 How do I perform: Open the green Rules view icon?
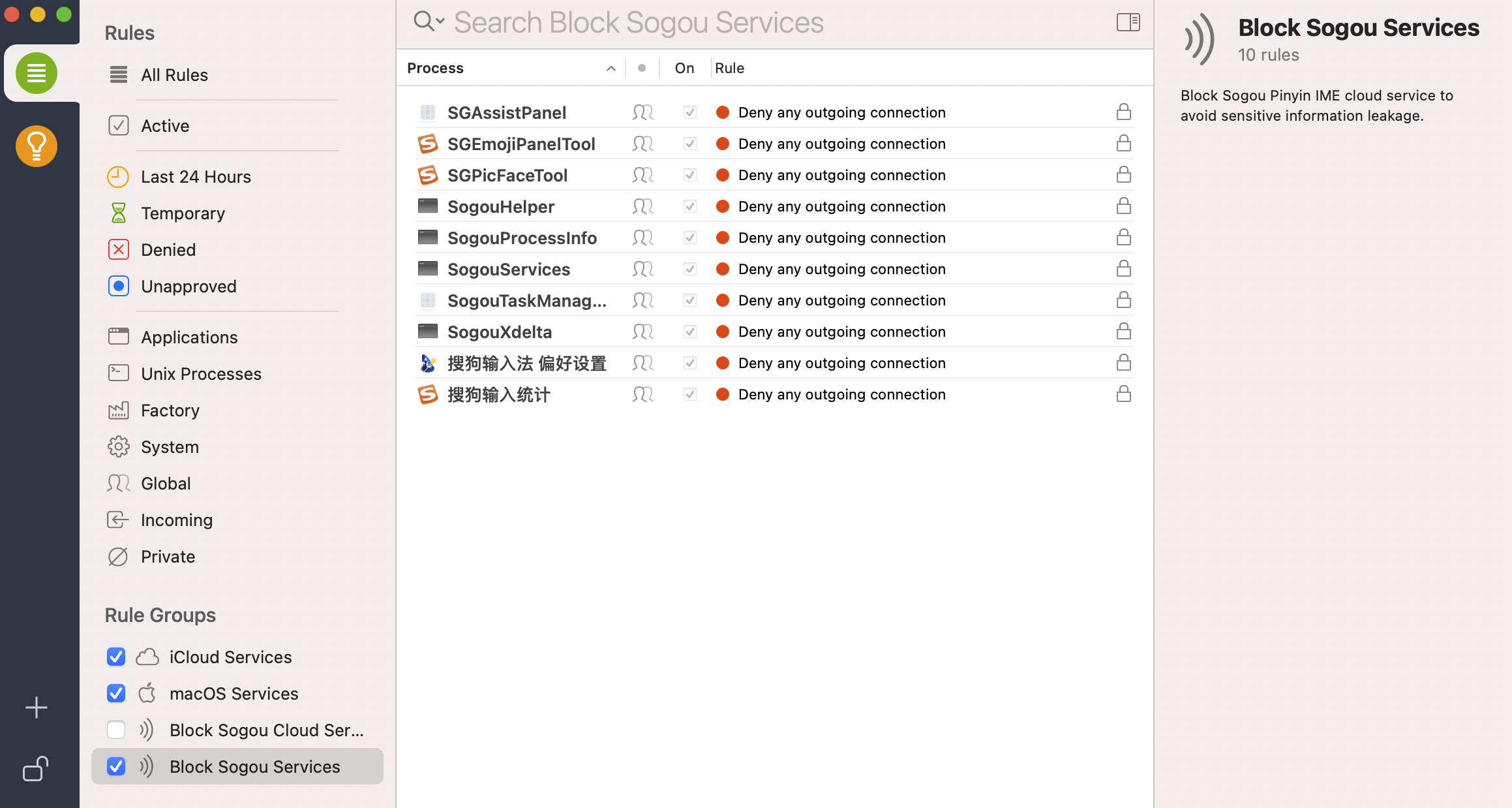coord(37,73)
